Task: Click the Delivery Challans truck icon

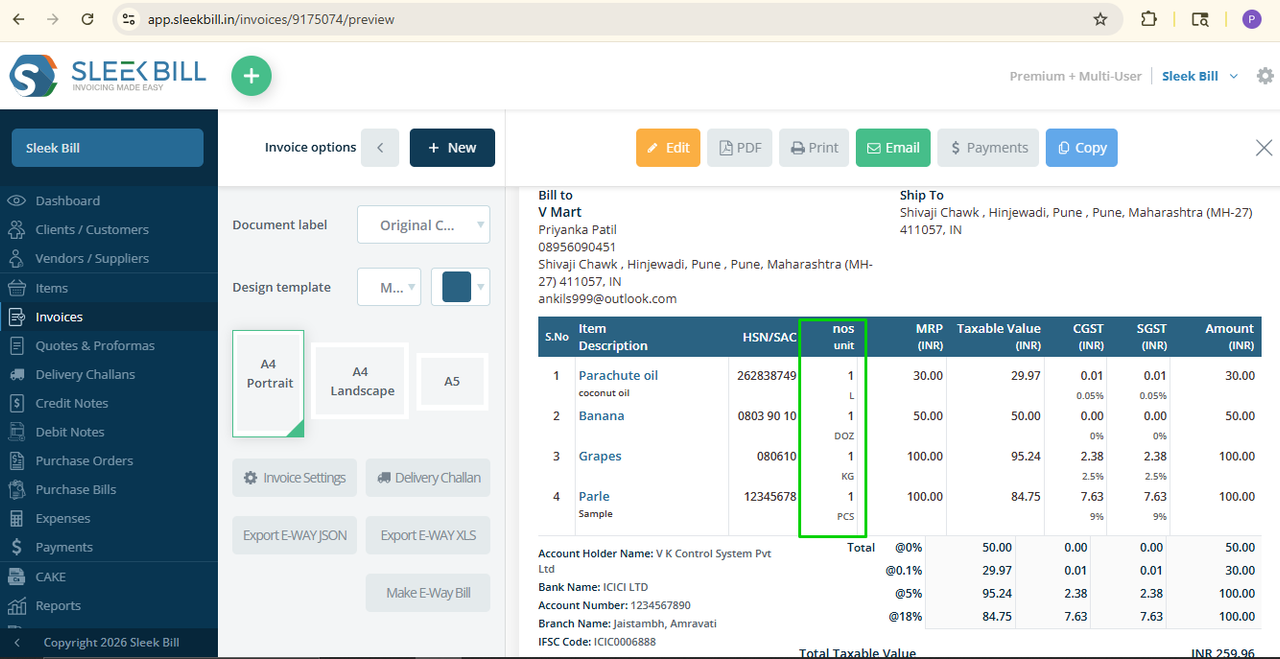Action: click(x=16, y=374)
